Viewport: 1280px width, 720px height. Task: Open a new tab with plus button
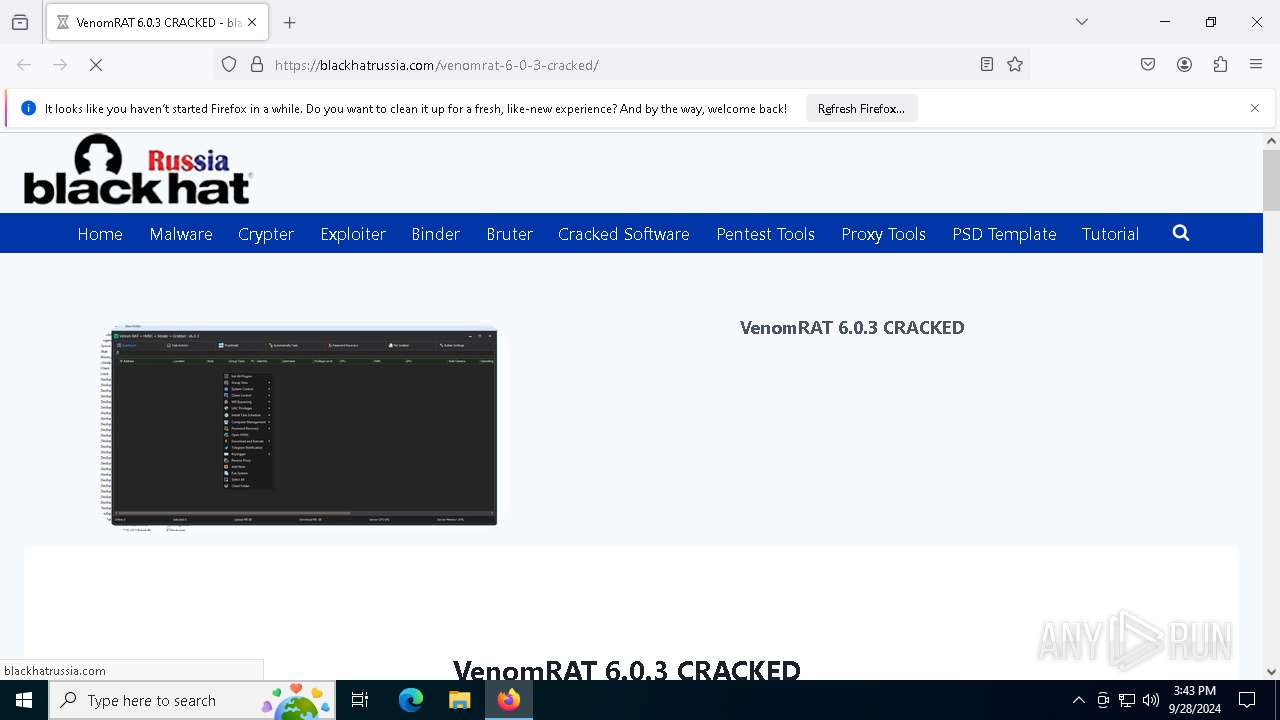pos(290,22)
